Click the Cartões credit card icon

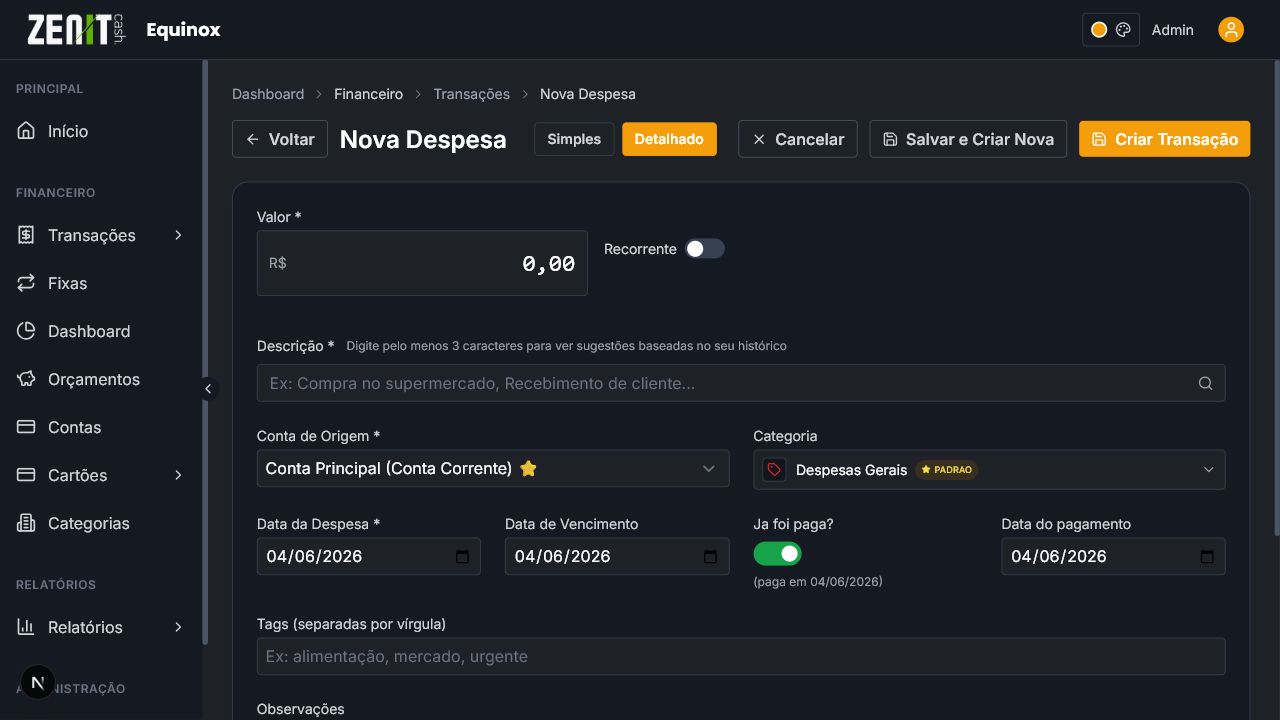click(x=26, y=475)
